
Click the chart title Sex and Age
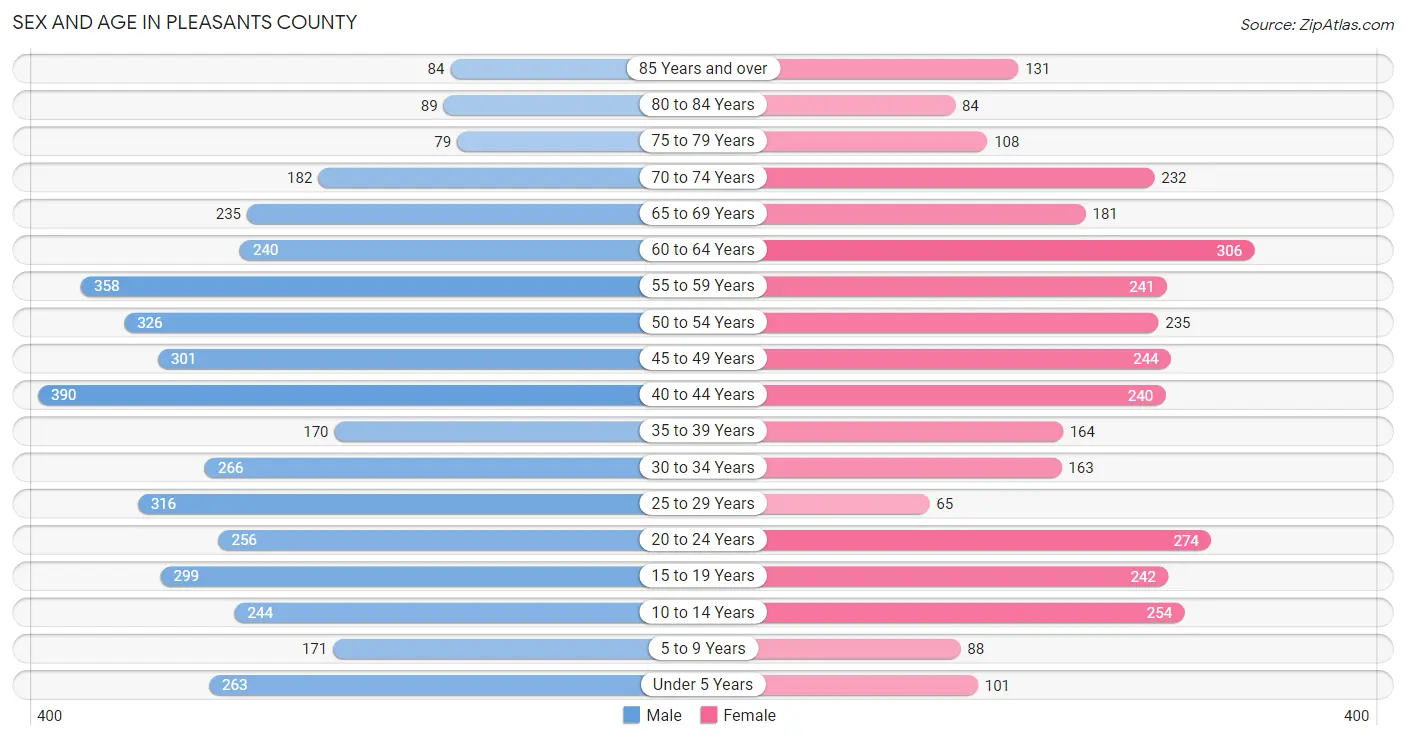[184, 22]
